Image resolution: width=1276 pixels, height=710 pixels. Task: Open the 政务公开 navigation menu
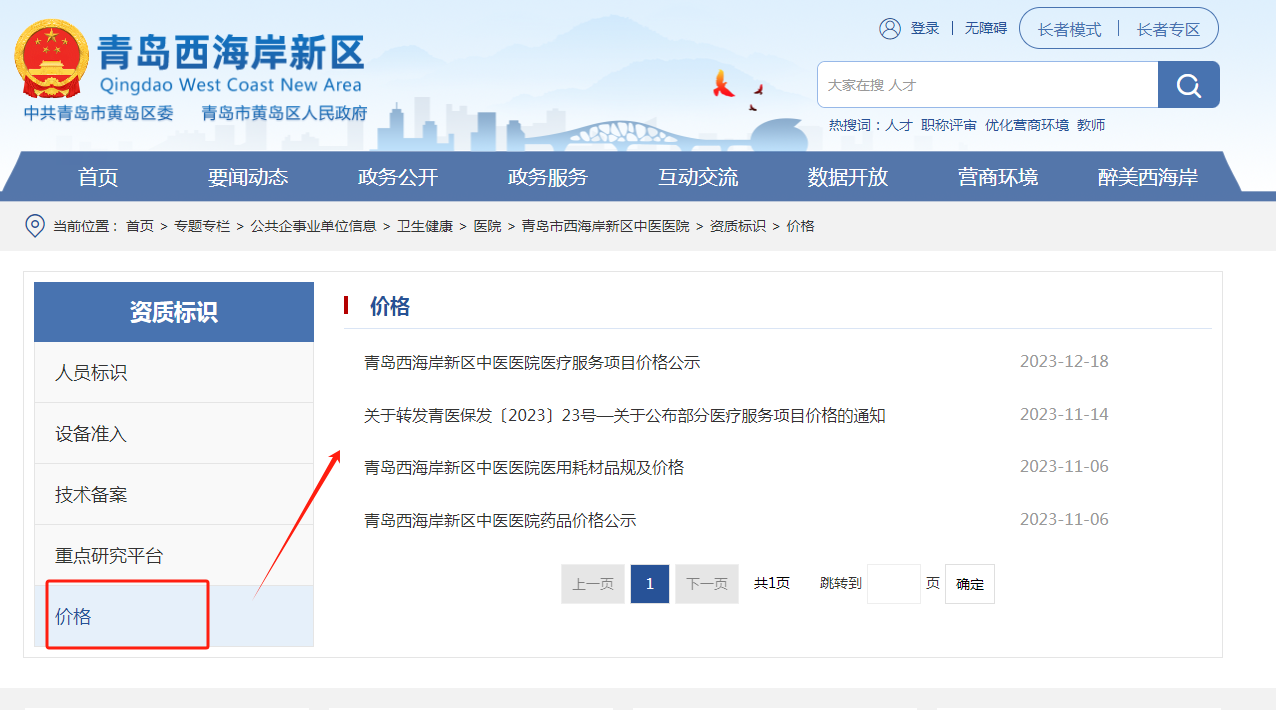(x=398, y=177)
